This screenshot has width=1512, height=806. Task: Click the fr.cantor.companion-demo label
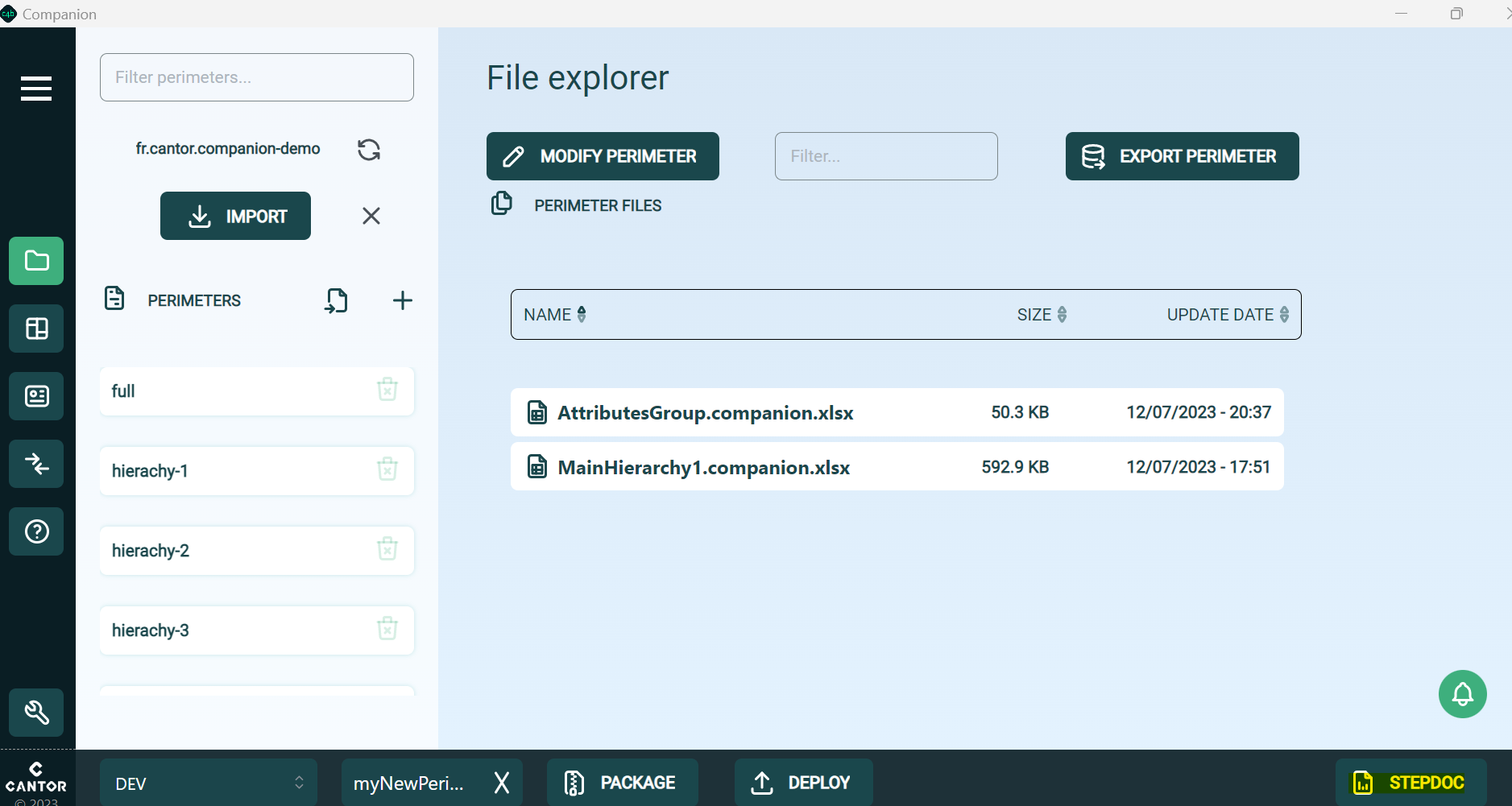click(x=228, y=149)
